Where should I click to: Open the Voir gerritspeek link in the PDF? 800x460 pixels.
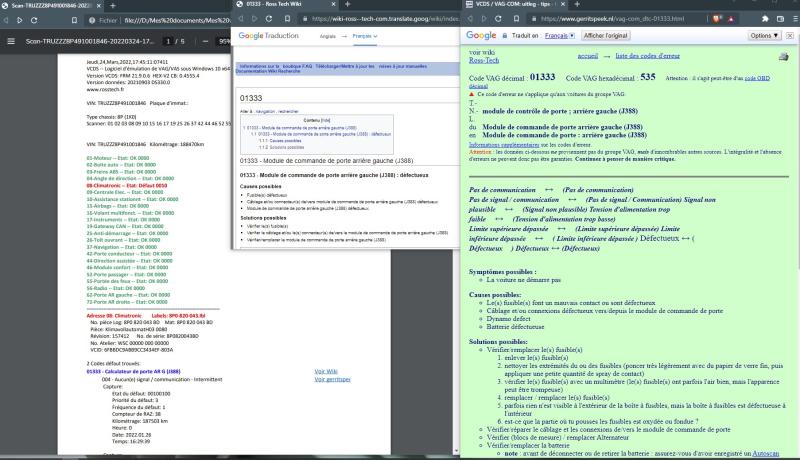[x=332, y=379]
